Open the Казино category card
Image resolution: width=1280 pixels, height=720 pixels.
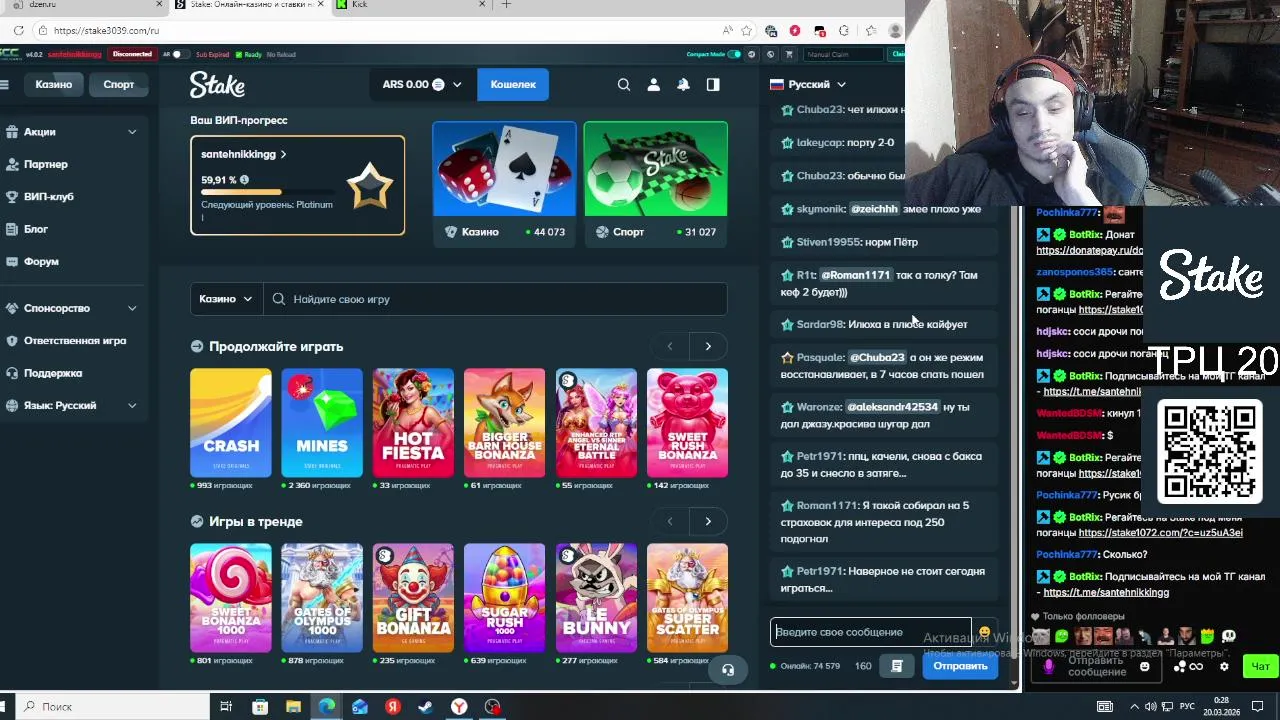[504, 183]
